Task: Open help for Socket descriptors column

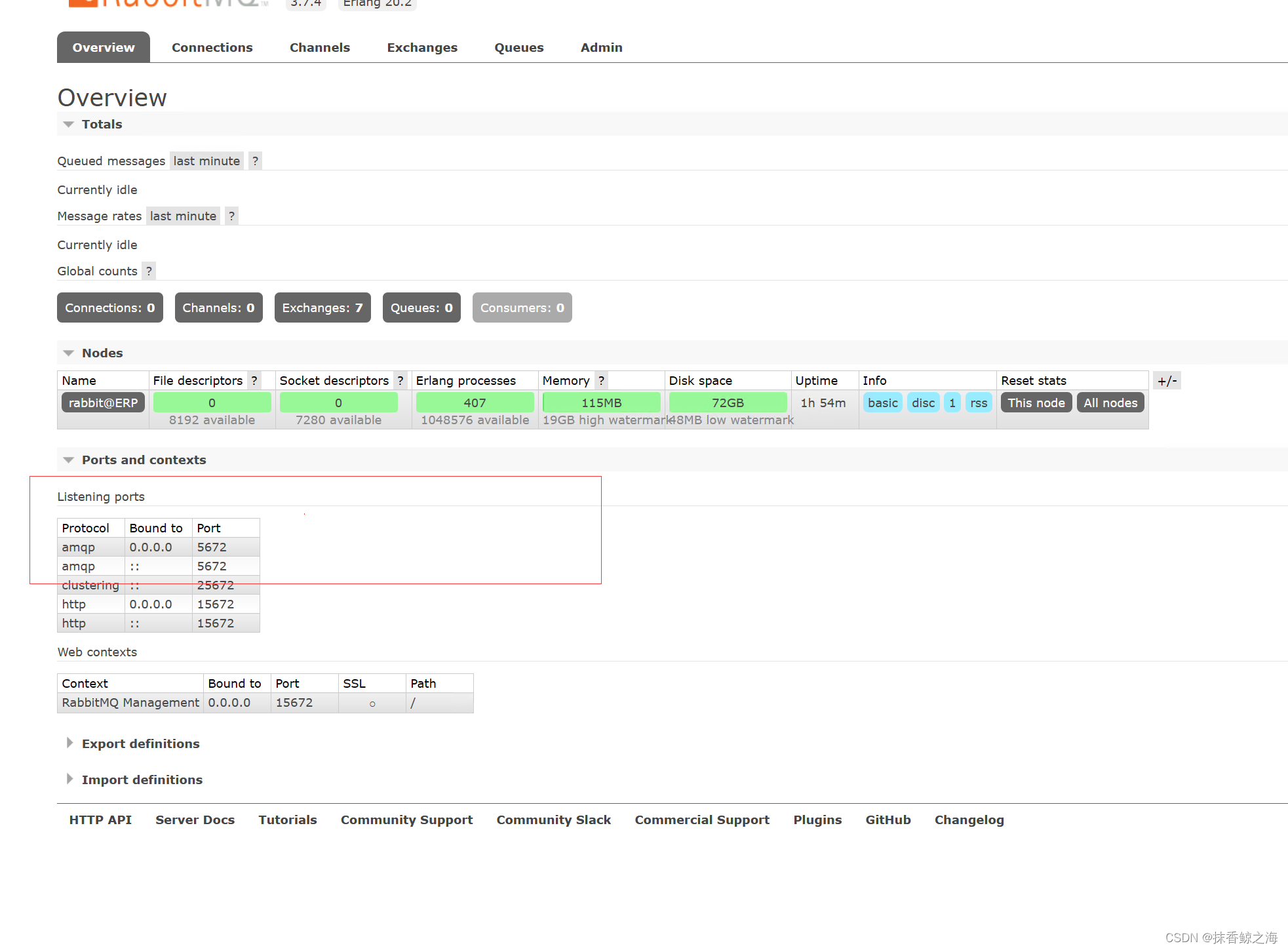Action: pyautogui.click(x=400, y=381)
